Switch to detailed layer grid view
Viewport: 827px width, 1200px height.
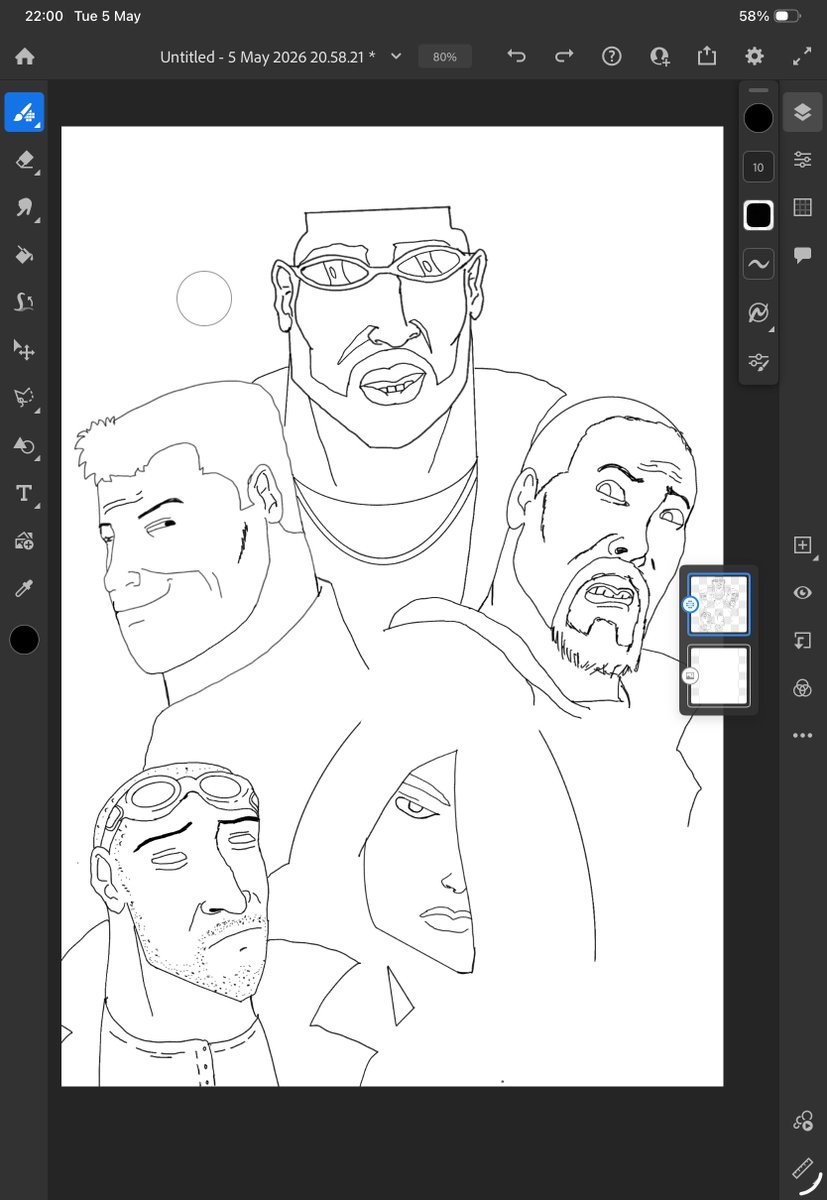pos(802,207)
